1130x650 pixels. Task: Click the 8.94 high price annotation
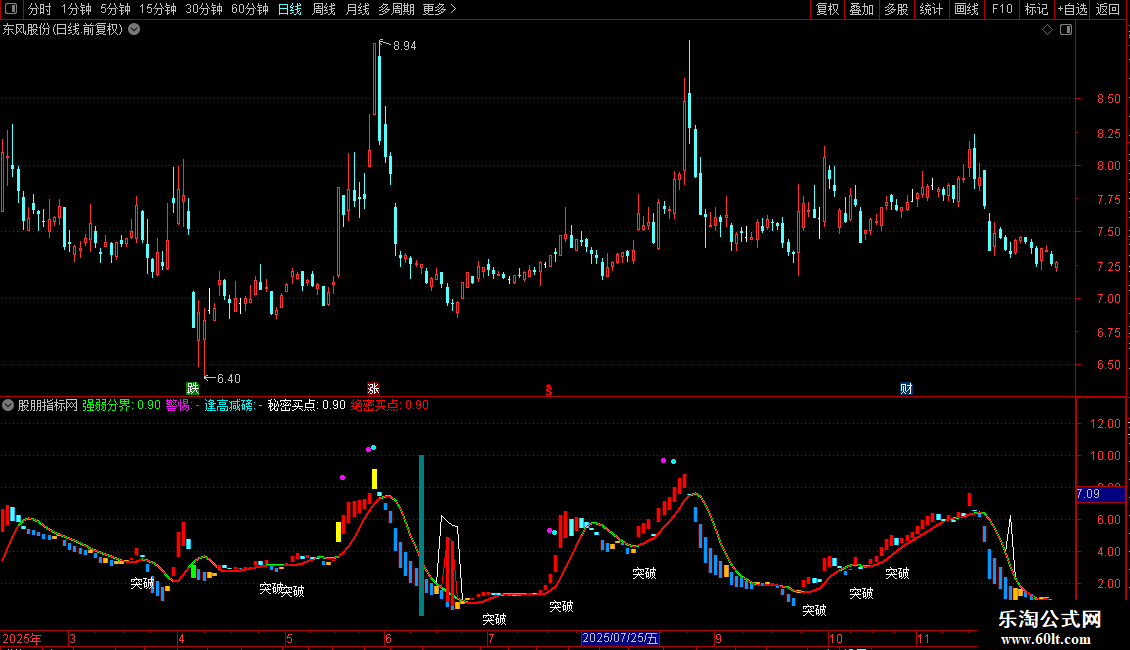click(x=404, y=45)
